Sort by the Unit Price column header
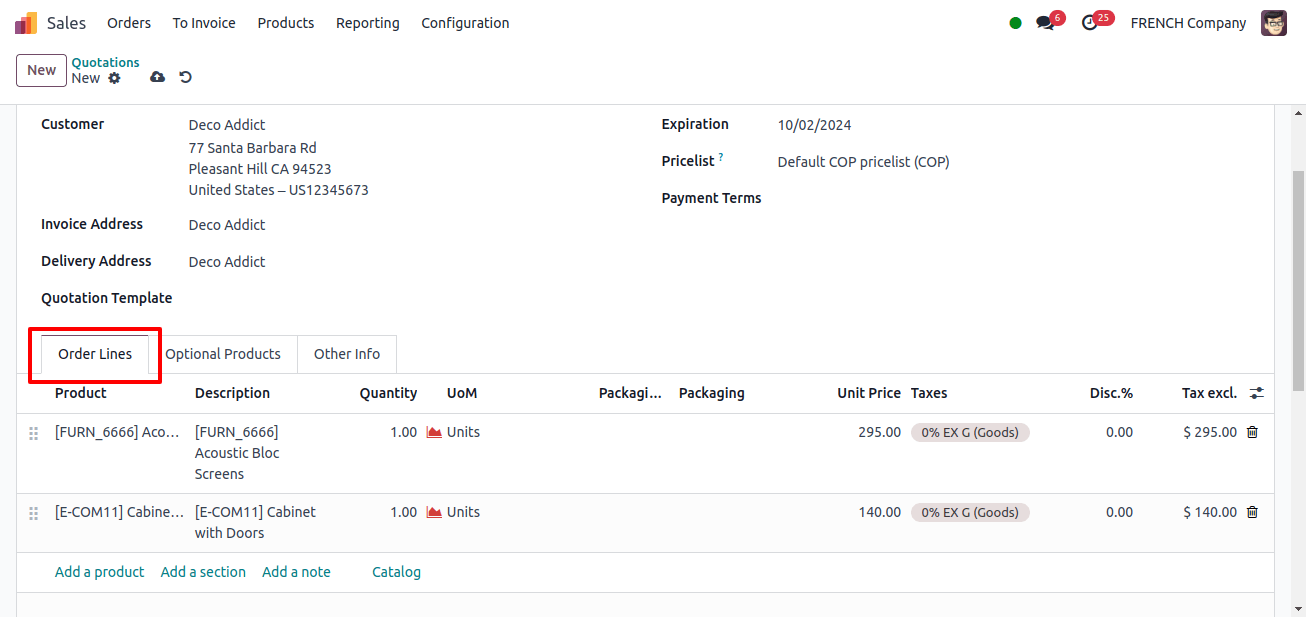The width and height of the screenshot is (1306, 617). pyautogui.click(x=869, y=393)
